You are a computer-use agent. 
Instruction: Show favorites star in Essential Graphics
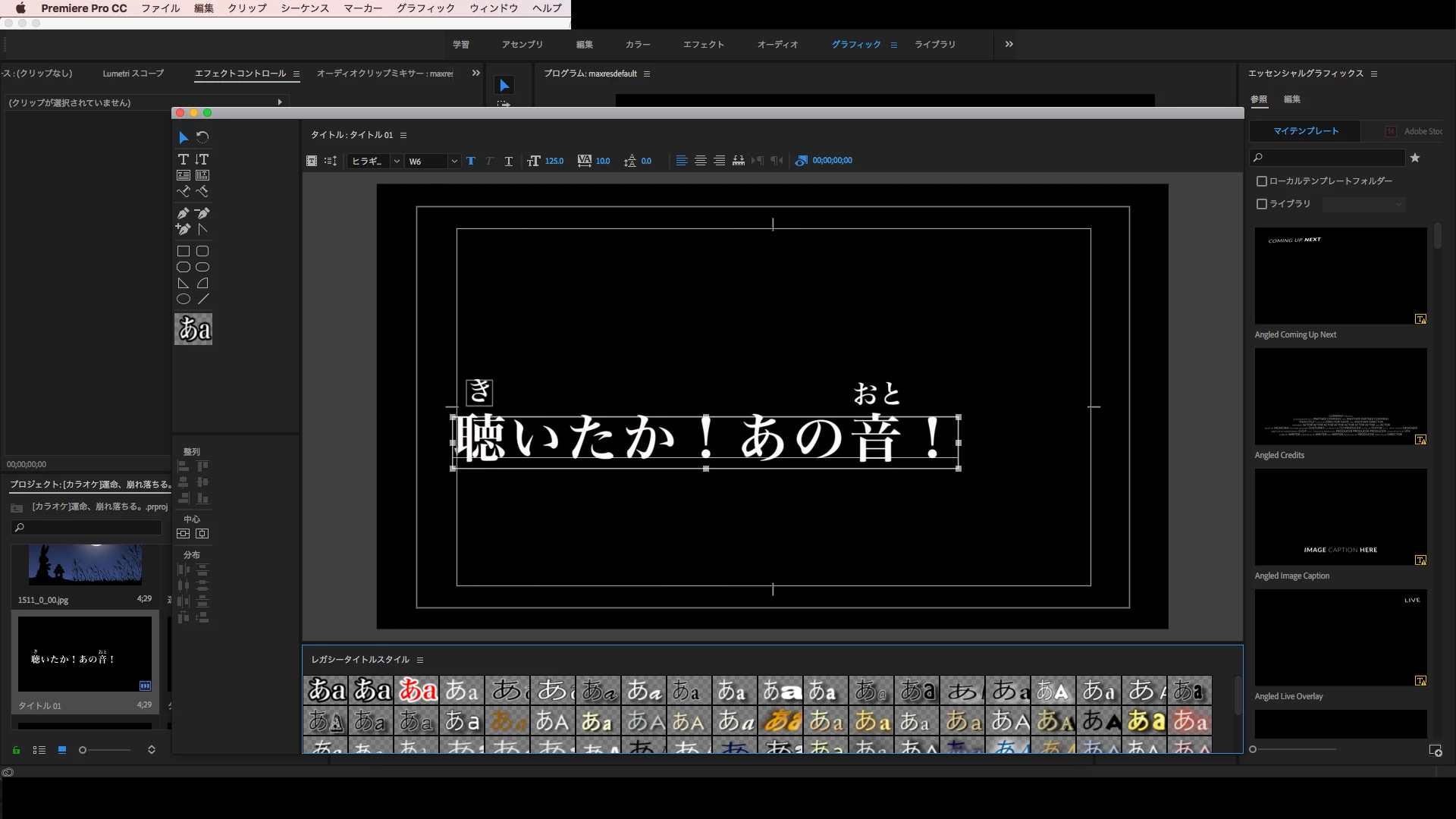point(1415,158)
